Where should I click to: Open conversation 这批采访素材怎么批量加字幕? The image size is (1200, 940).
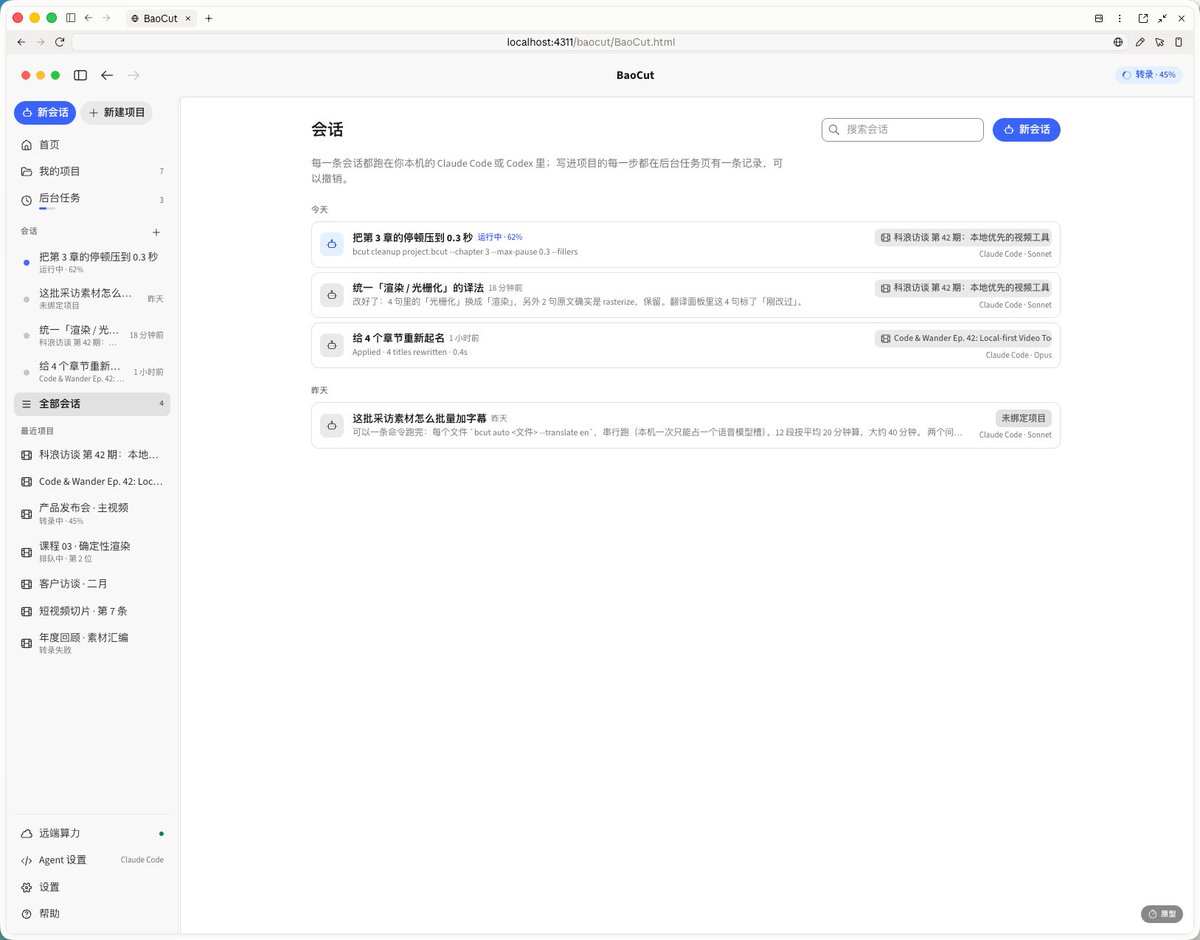(x=685, y=425)
